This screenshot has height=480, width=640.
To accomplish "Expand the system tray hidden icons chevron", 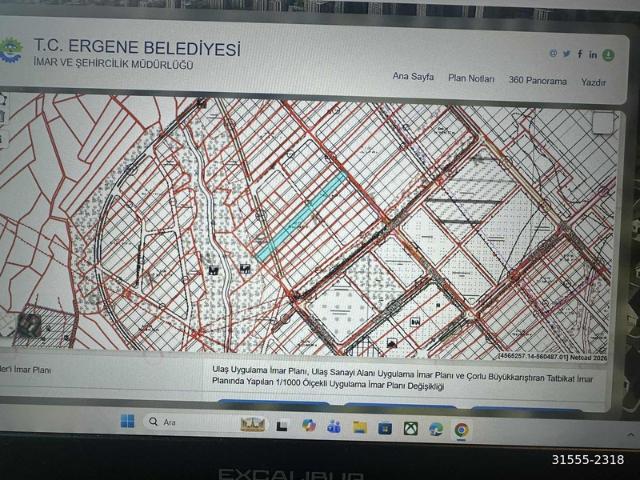I will (x=631, y=435).
